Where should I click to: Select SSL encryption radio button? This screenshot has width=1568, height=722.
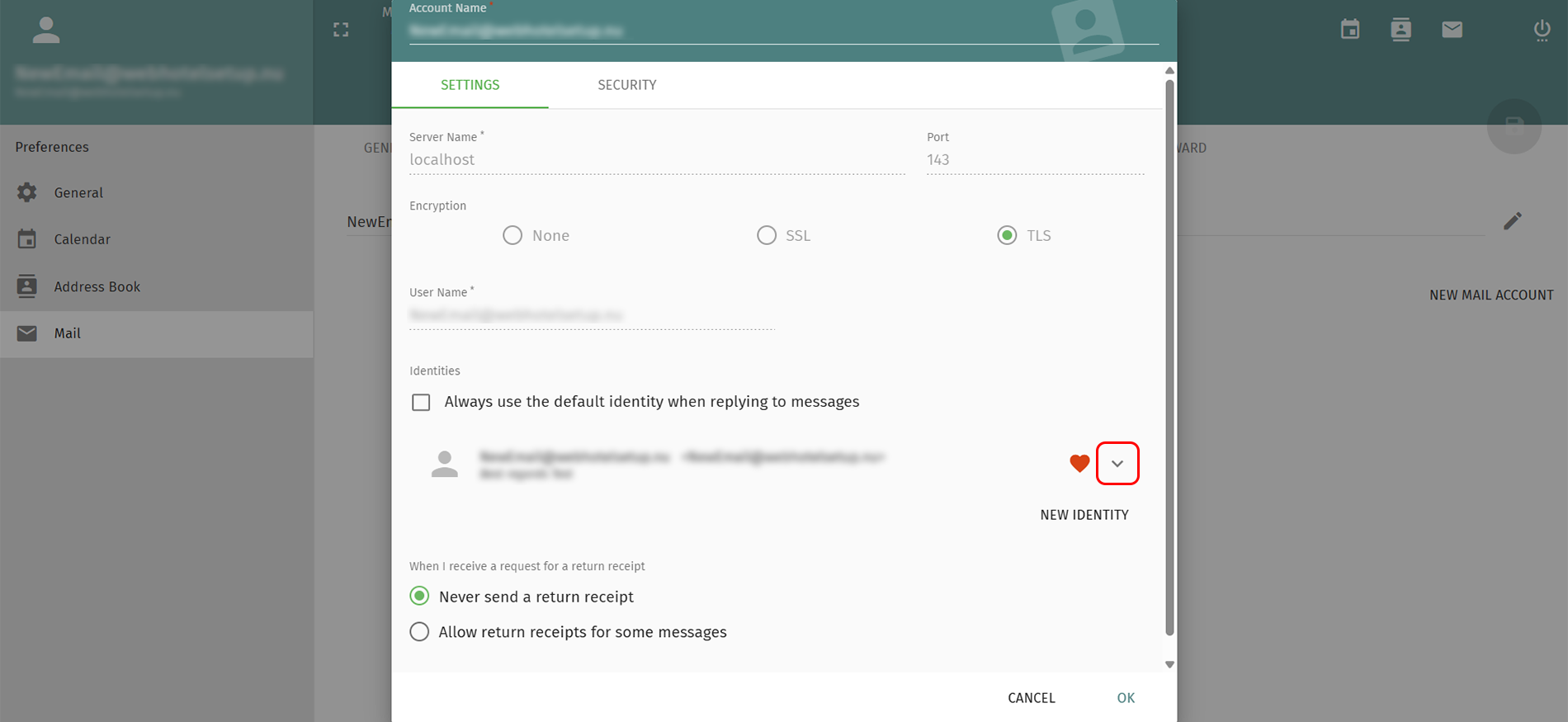coord(767,236)
